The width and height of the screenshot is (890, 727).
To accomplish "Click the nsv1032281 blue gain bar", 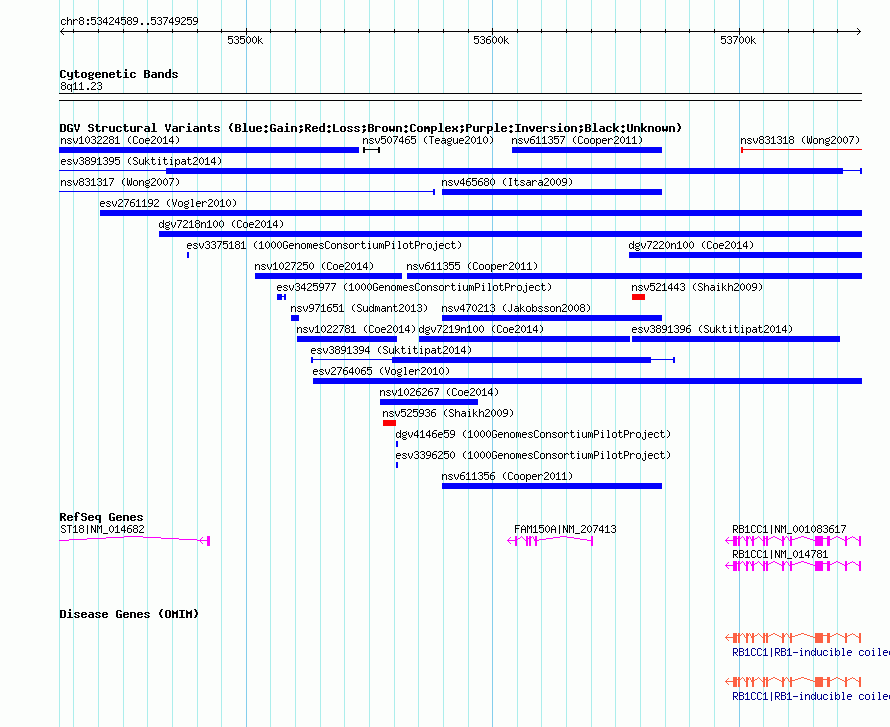I will pos(209,150).
